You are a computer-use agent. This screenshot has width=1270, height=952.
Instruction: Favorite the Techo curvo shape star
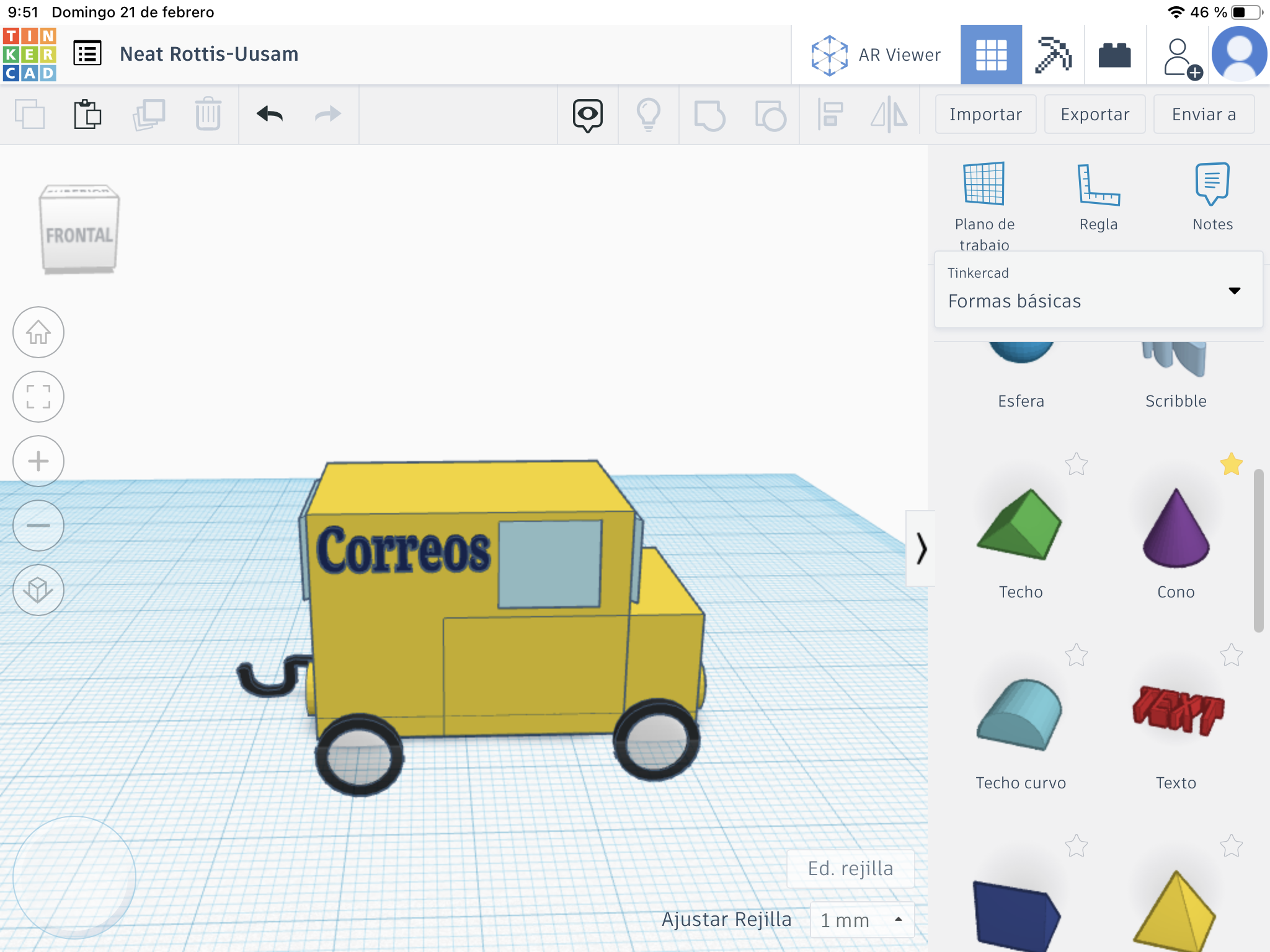coord(1077,654)
